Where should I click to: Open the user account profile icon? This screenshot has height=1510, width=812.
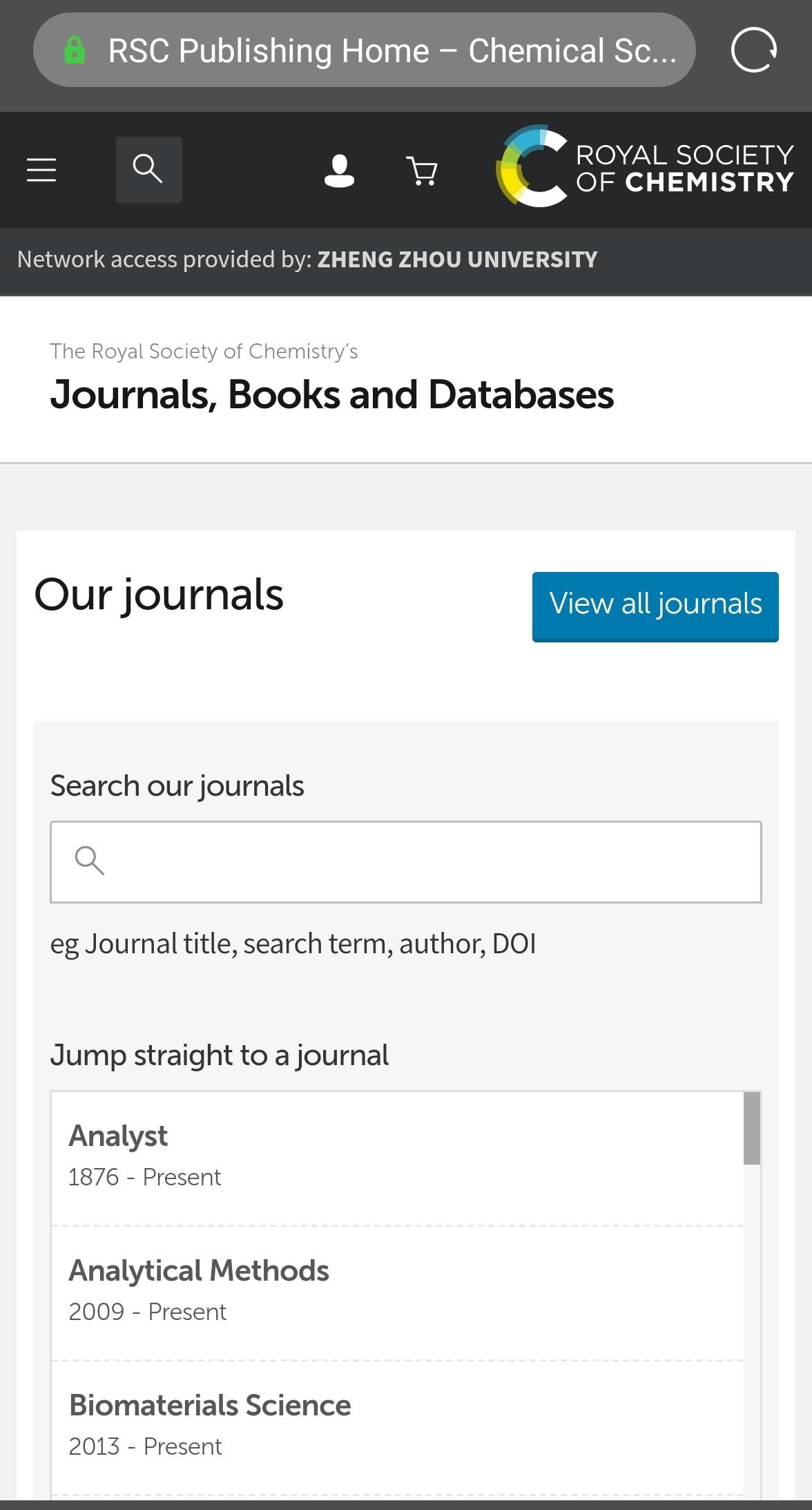point(339,171)
